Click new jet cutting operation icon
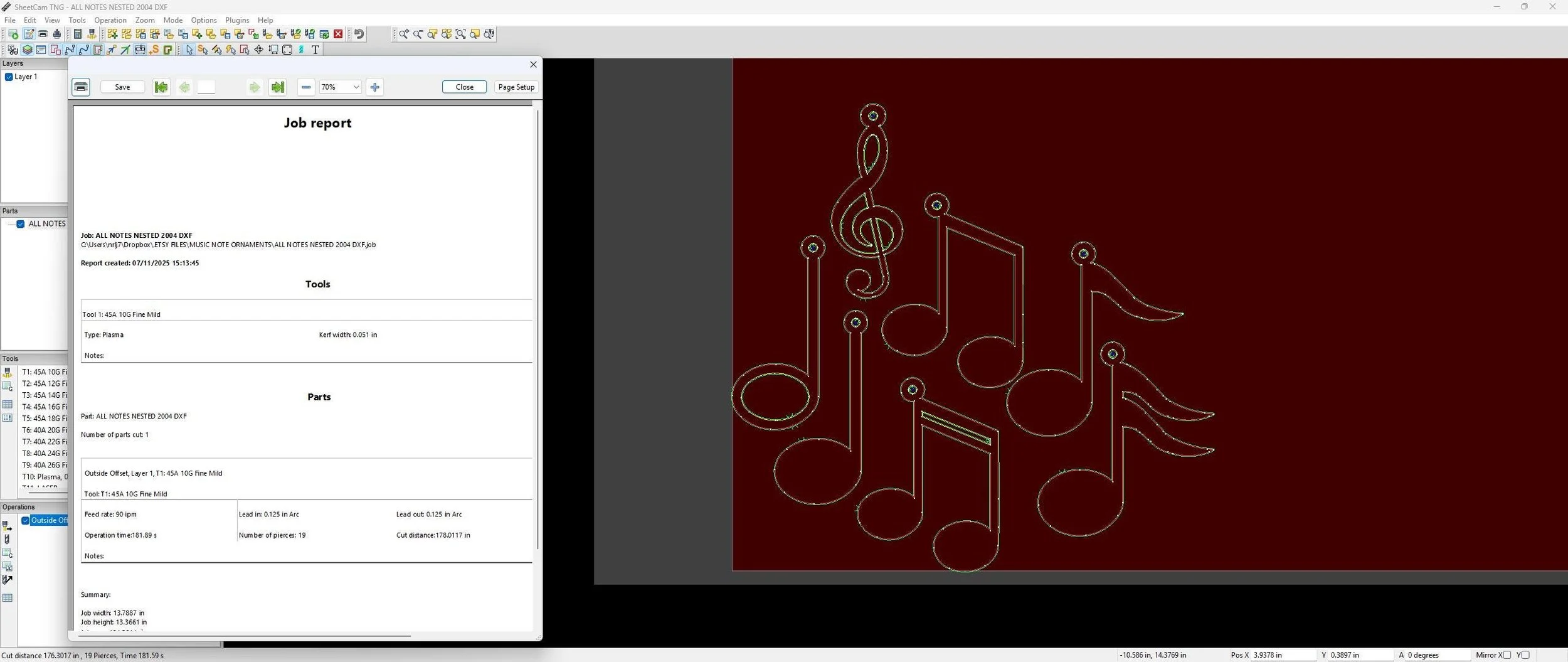The height and width of the screenshot is (662, 1568). (8, 526)
